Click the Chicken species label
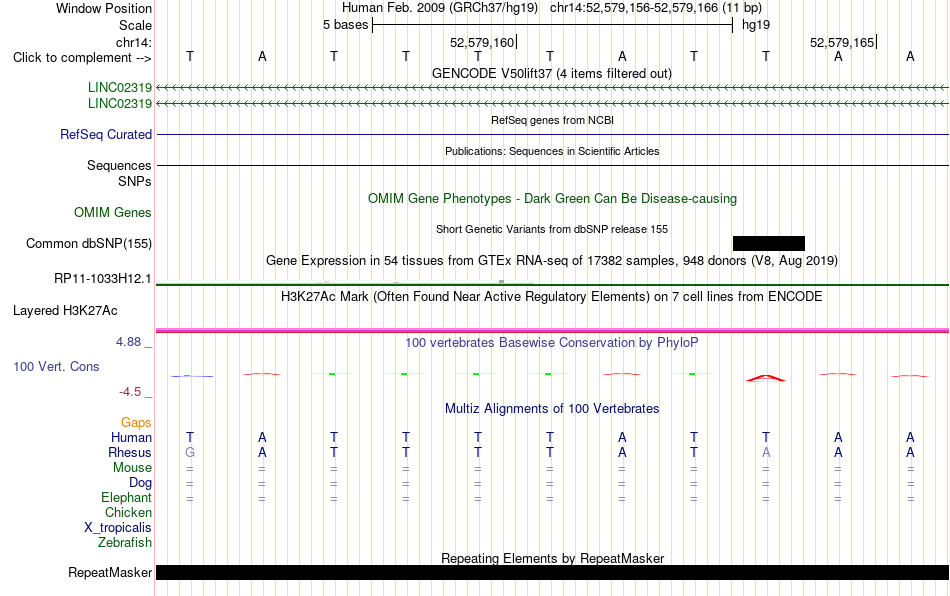 tap(128, 512)
